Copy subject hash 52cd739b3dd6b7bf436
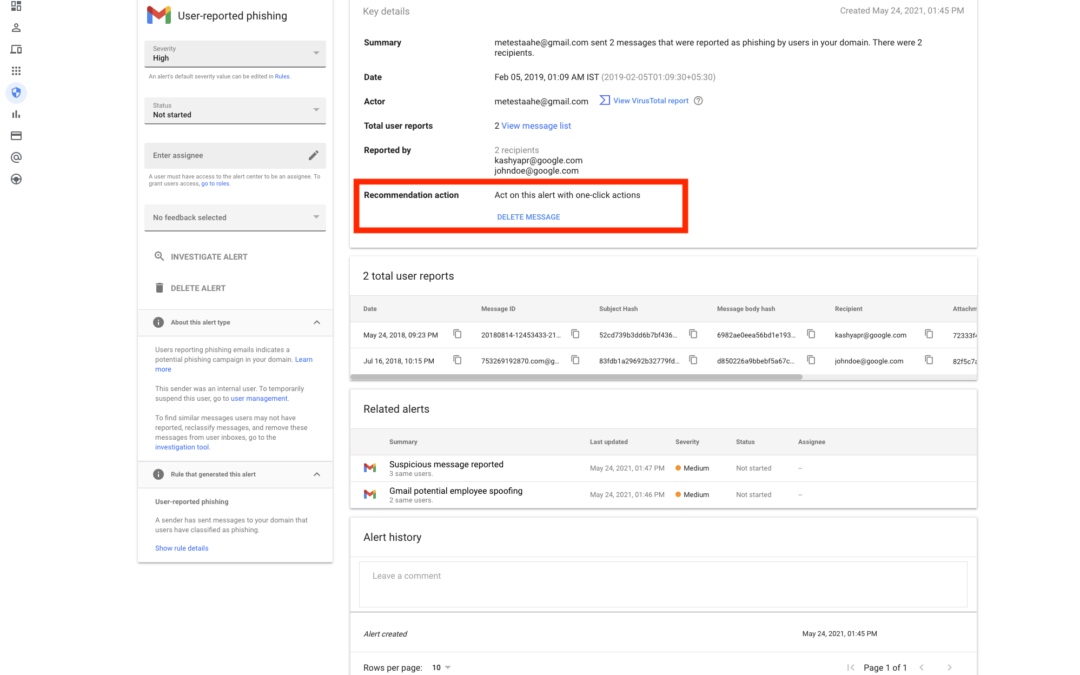 pos(693,334)
